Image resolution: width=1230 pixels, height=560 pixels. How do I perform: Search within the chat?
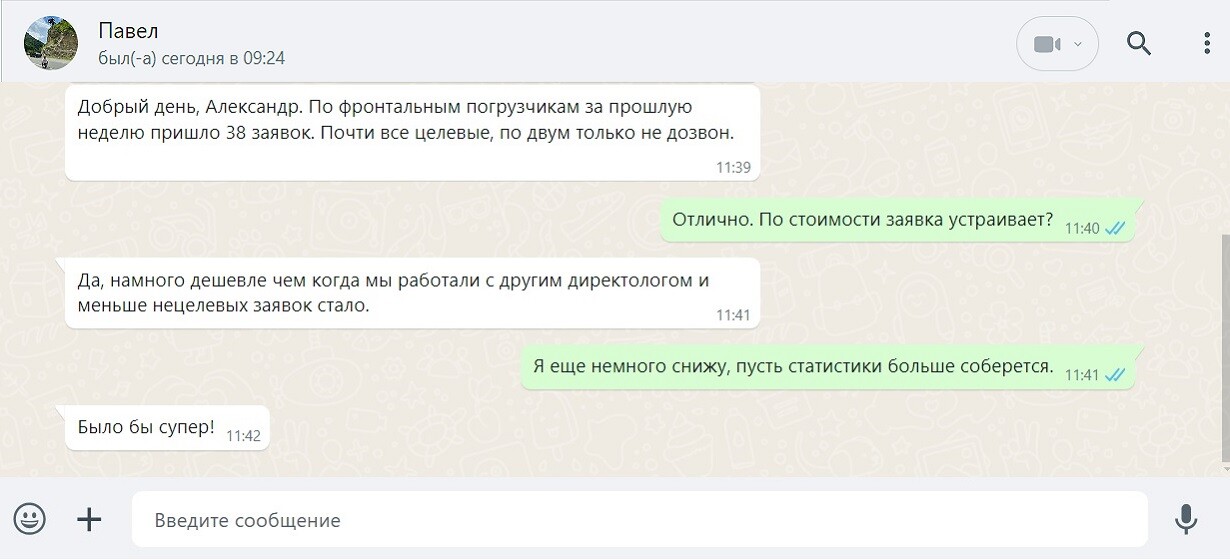(x=1139, y=43)
